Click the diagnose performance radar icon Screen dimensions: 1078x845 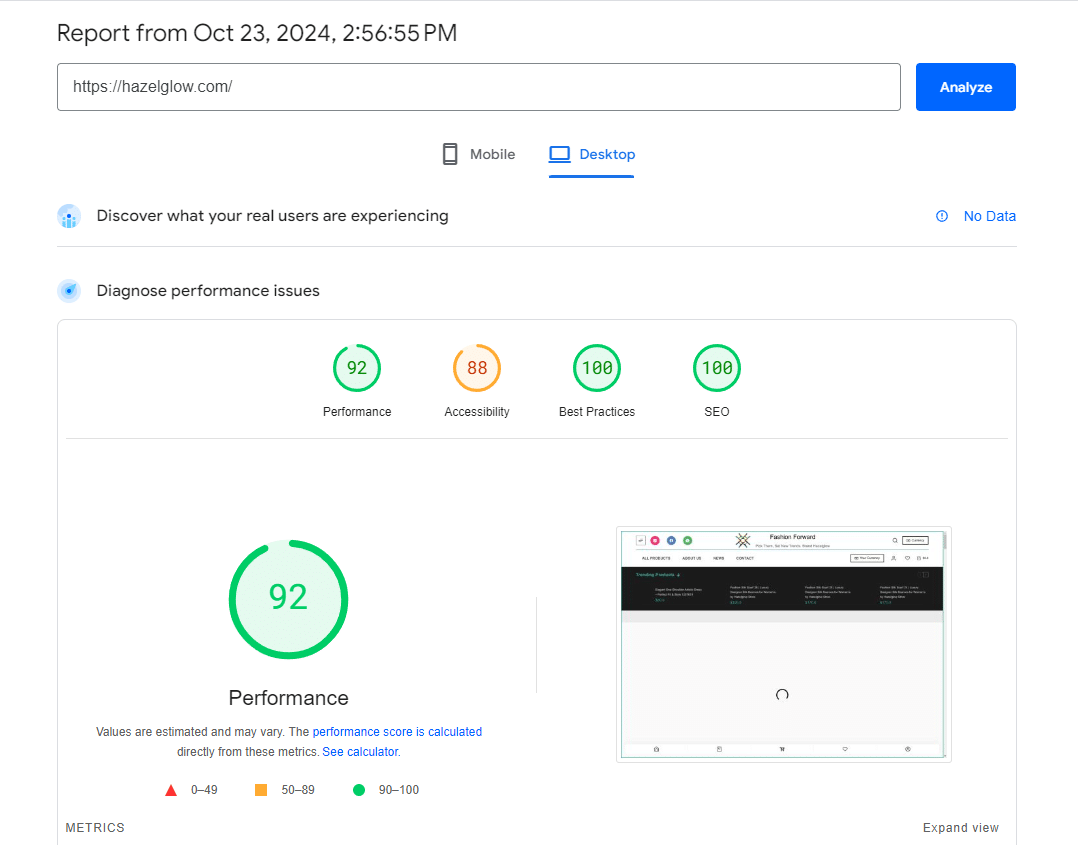point(69,291)
